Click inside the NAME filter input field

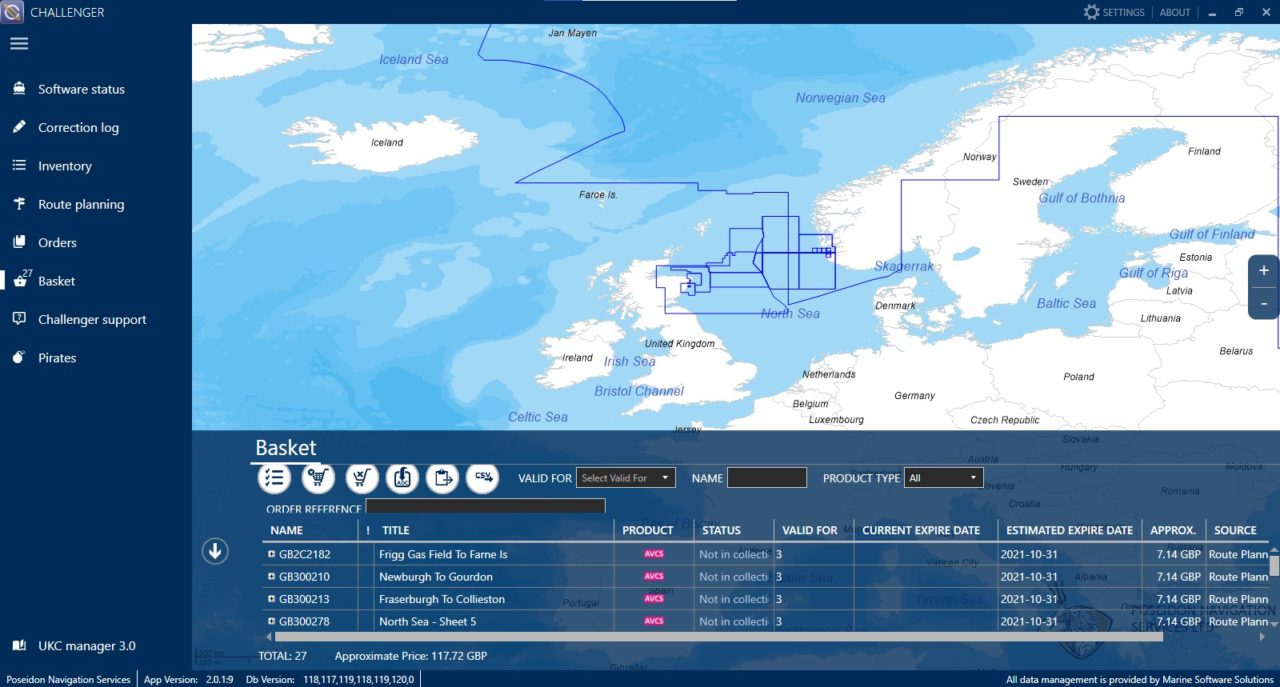766,477
